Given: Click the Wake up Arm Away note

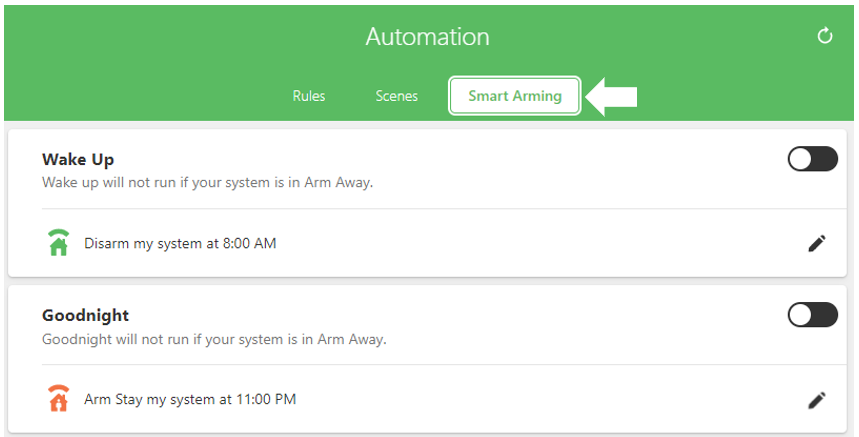Looking at the screenshot, I should [207, 182].
